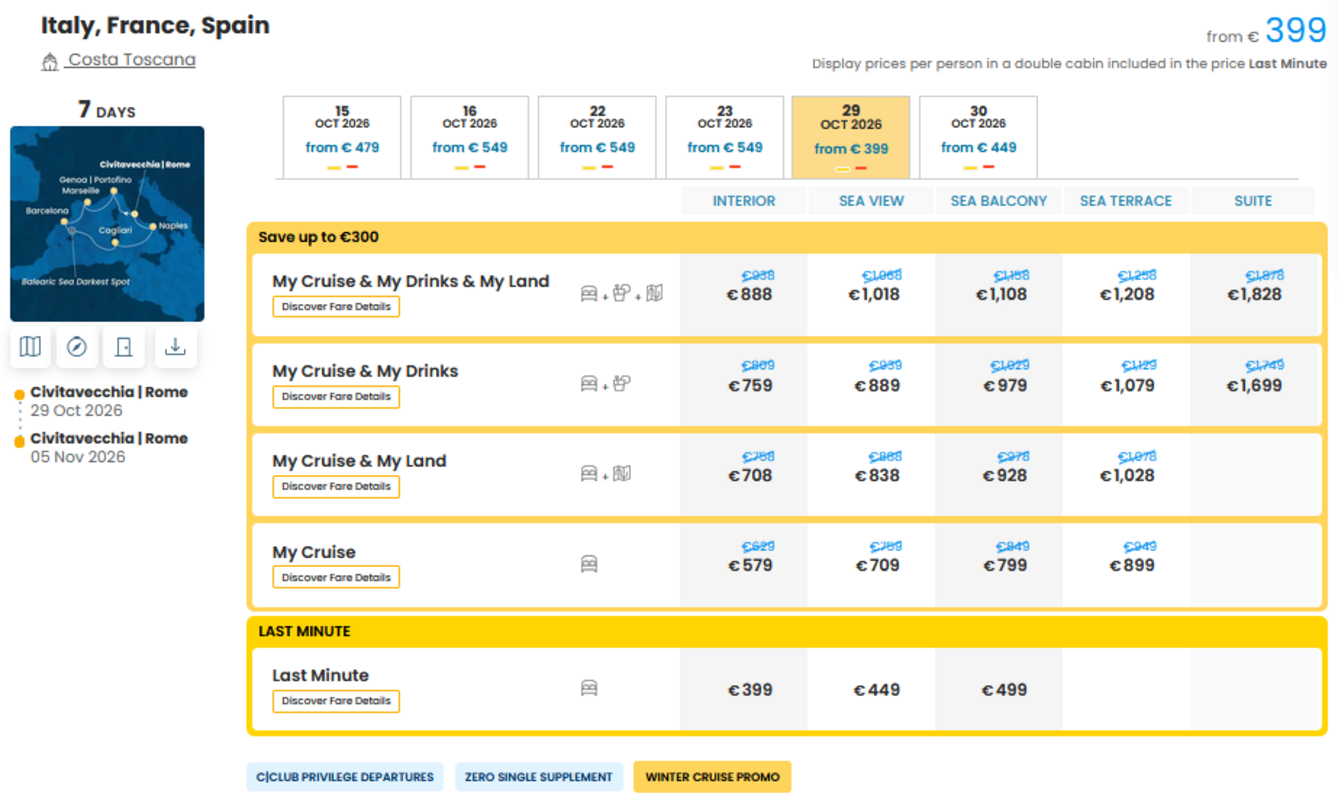Screen dimensions: 1338x800
Task: Open Discover Fare Details for My Cruise
Action: coord(336,577)
